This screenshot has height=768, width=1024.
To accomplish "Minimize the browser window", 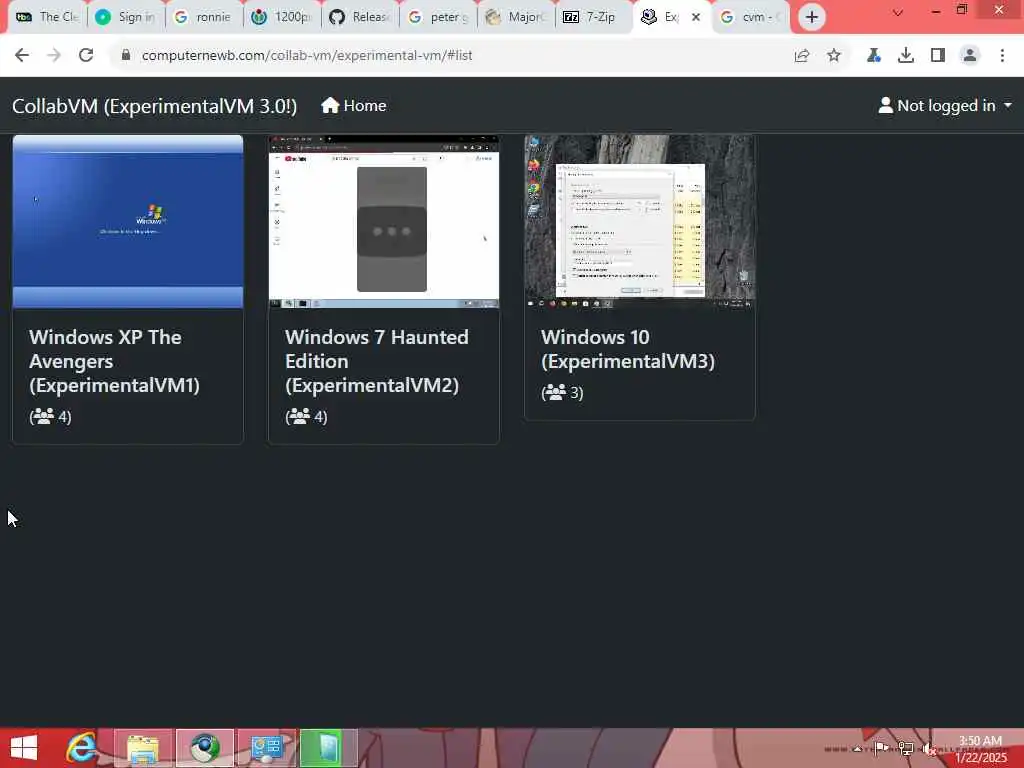I will point(936,10).
